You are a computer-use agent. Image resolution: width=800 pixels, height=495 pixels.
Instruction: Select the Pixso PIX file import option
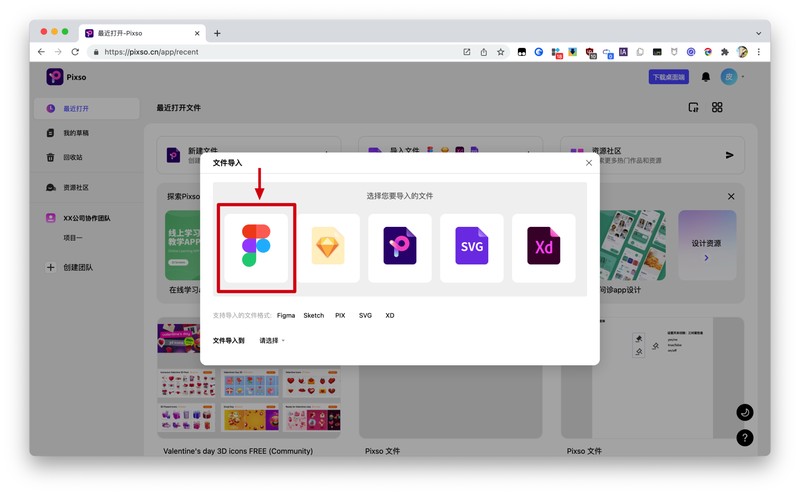[x=400, y=248]
